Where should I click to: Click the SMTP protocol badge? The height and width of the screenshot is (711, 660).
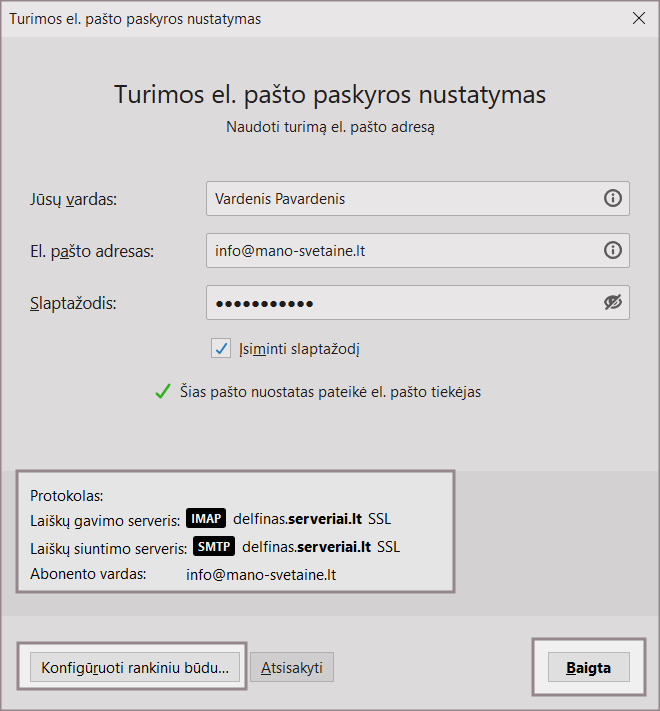pyautogui.click(x=214, y=547)
